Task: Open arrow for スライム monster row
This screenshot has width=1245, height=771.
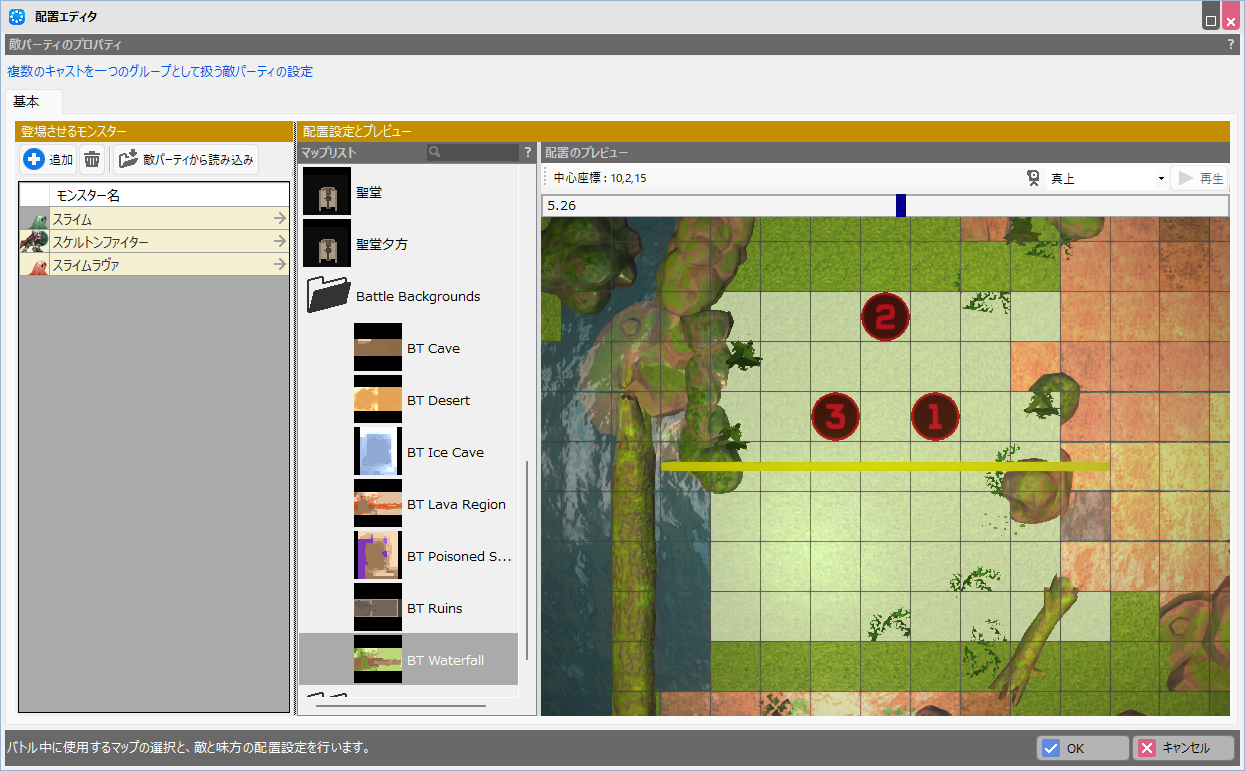Action: click(x=279, y=219)
